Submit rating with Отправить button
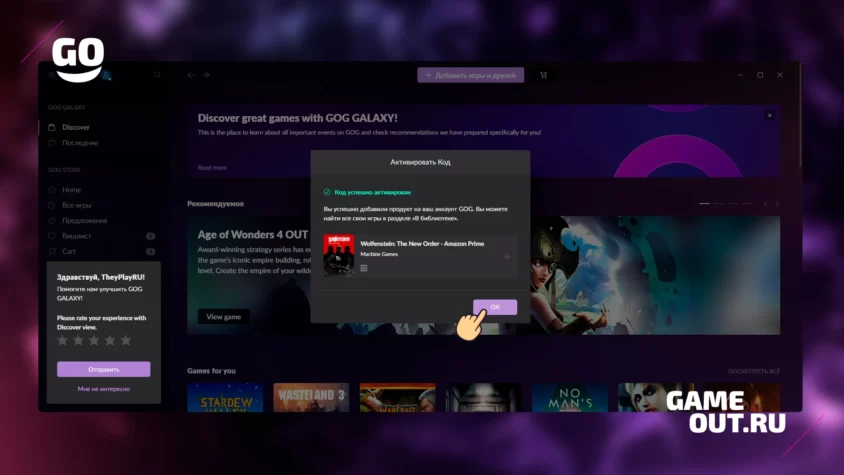 point(103,369)
